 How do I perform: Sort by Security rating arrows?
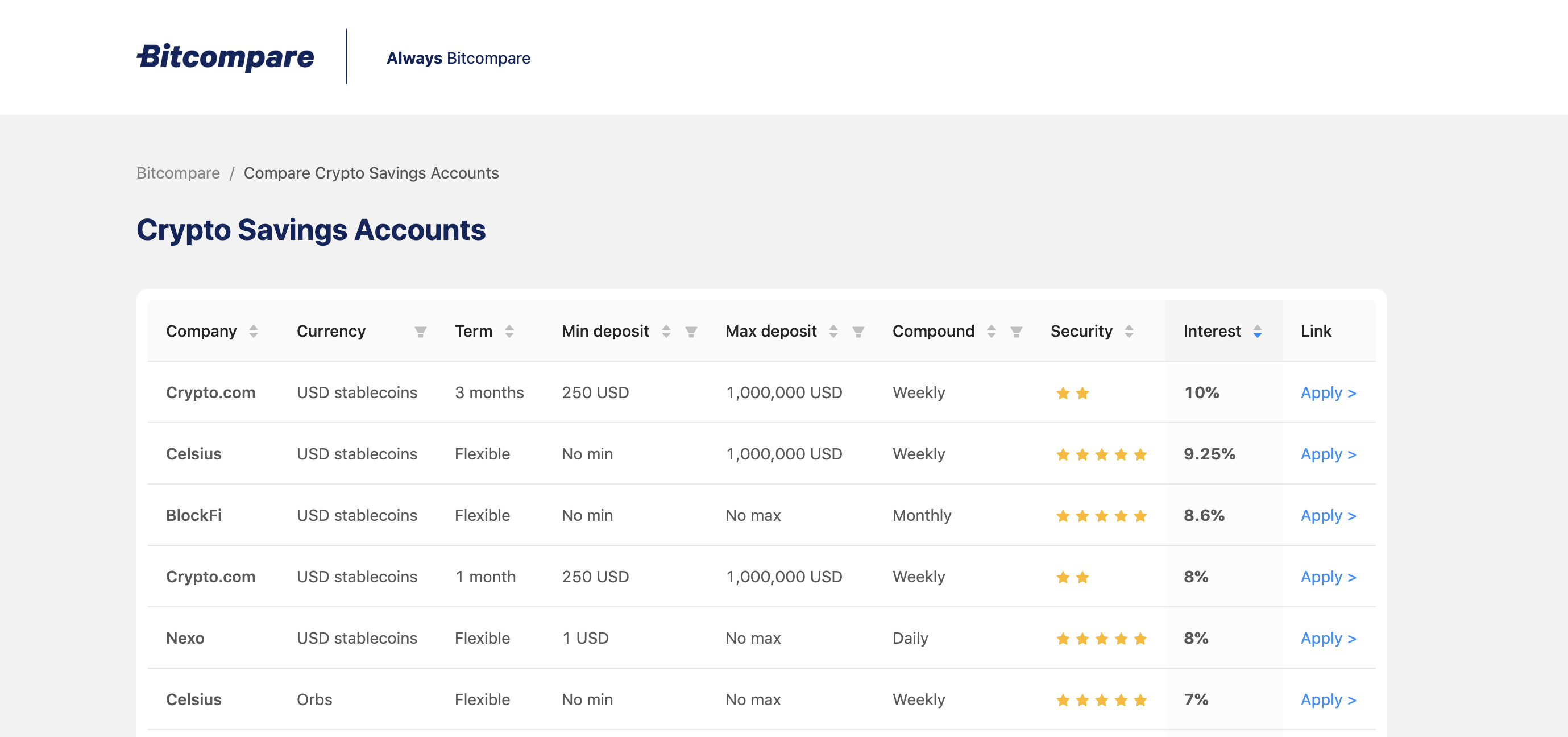click(x=1129, y=331)
